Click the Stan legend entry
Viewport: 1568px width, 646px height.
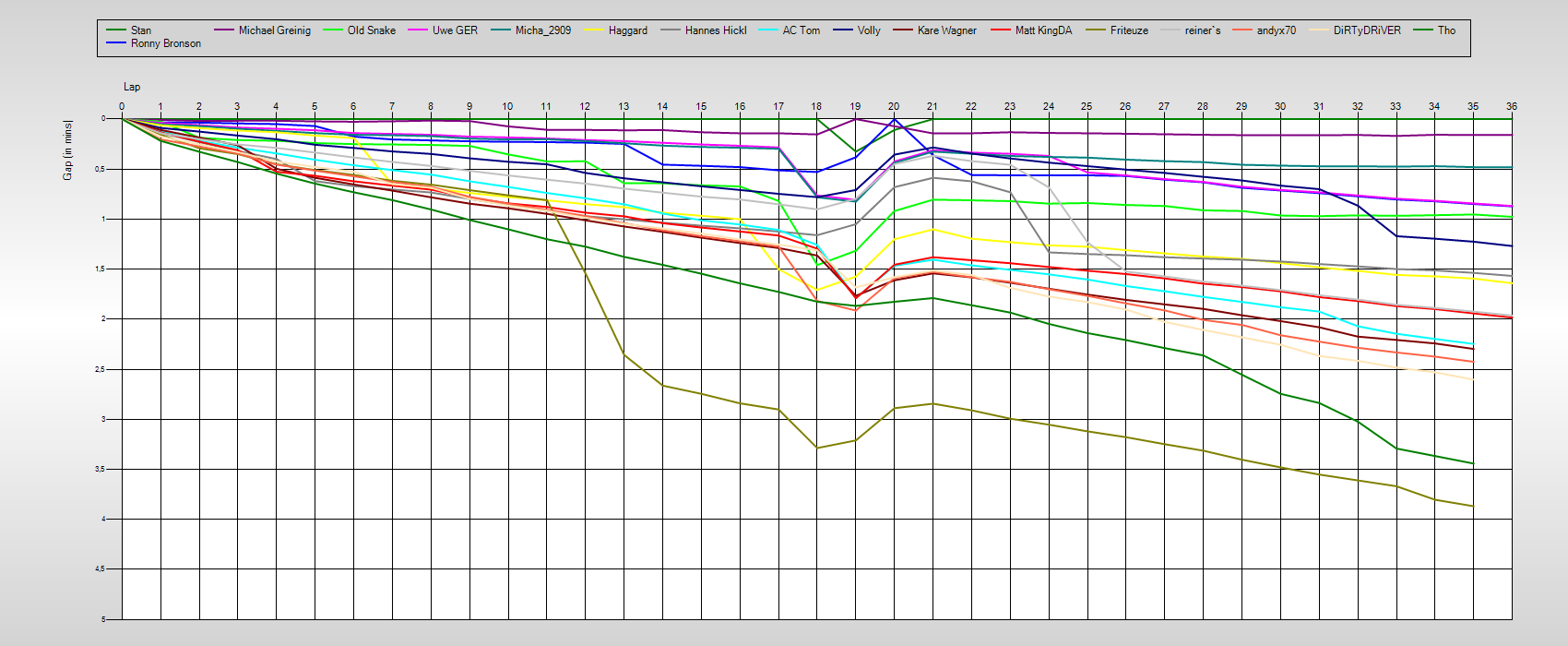140,30
